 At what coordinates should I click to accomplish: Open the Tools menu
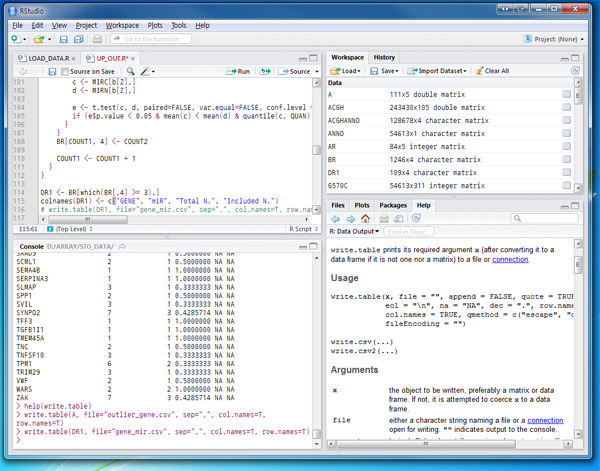click(x=179, y=25)
